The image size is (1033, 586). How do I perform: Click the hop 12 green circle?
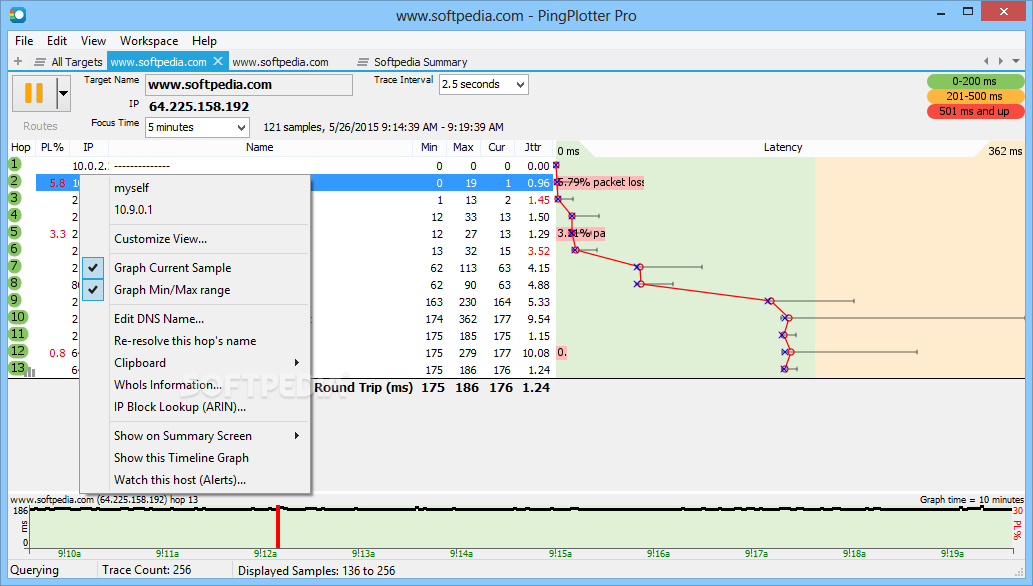(x=18, y=351)
